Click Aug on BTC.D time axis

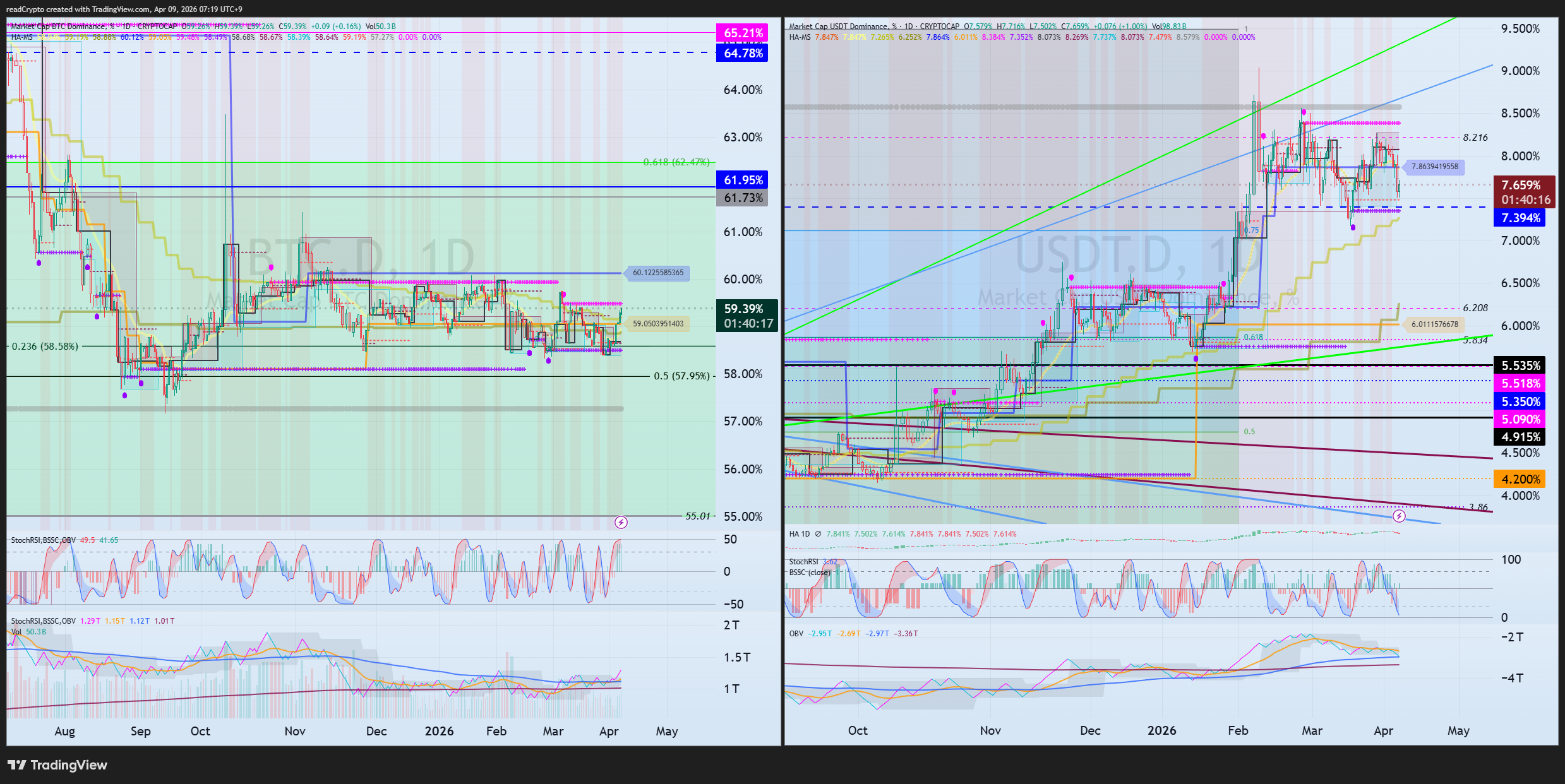(64, 731)
